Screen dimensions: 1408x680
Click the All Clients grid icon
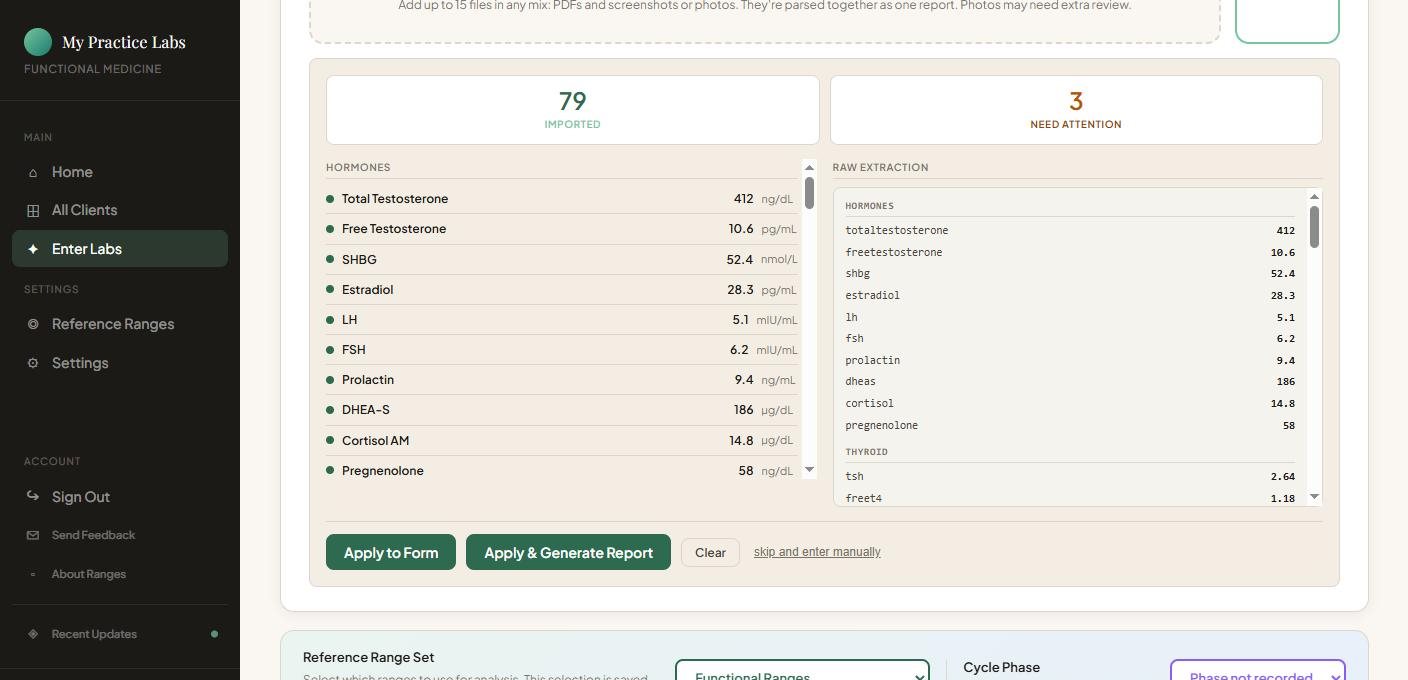coord(33,211)
